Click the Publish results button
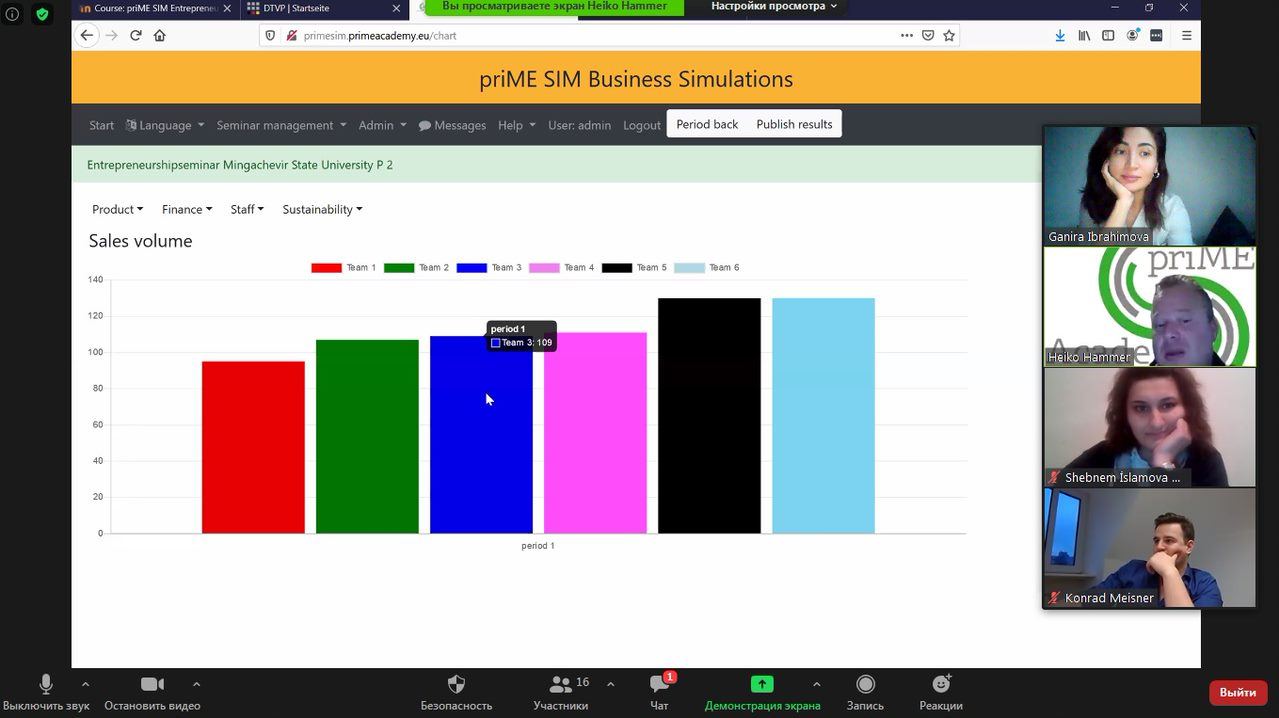The image size is (1279, 718). [x=794, y=124]
